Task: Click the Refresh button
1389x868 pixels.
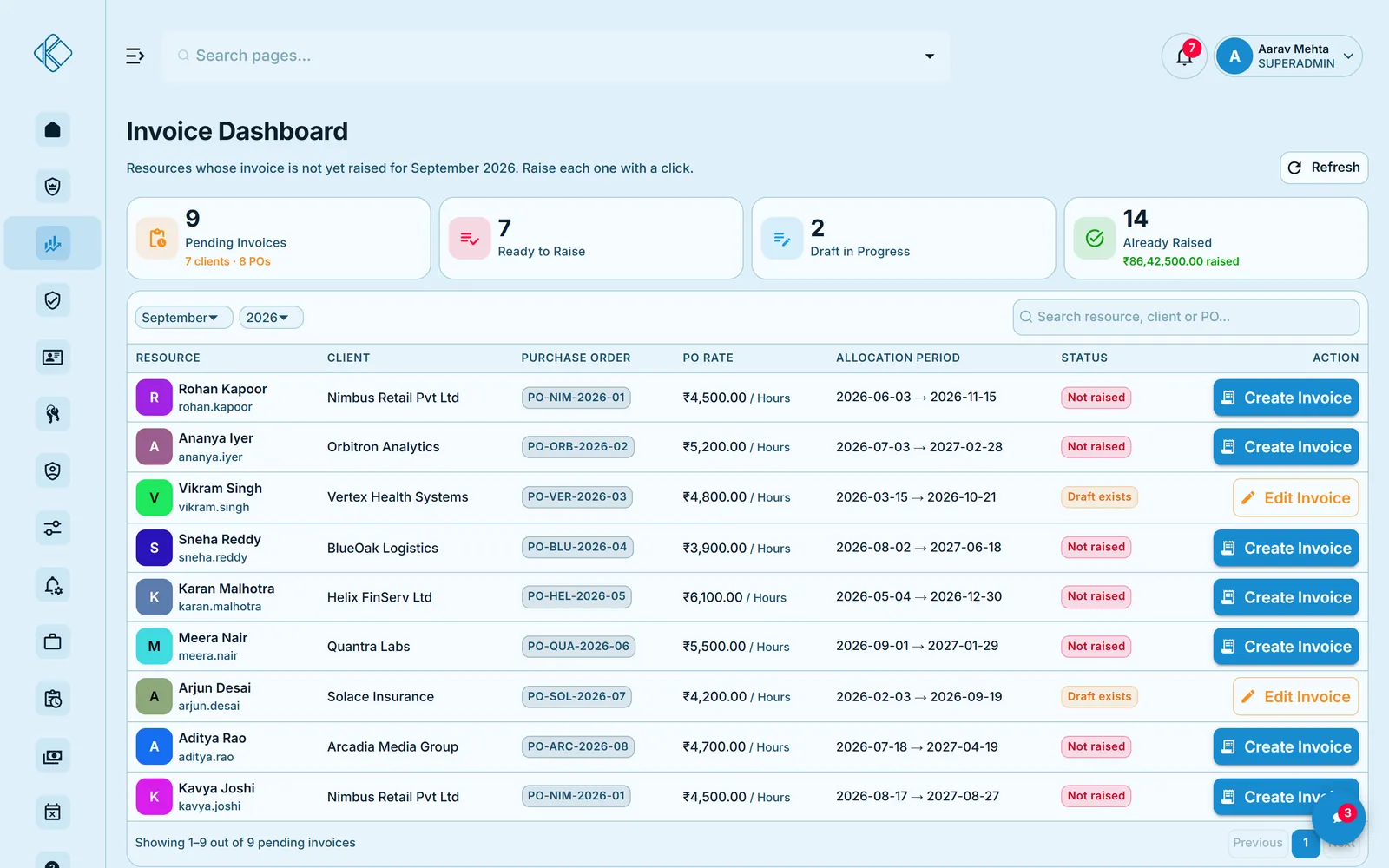Action: (x=1324, y=168)
